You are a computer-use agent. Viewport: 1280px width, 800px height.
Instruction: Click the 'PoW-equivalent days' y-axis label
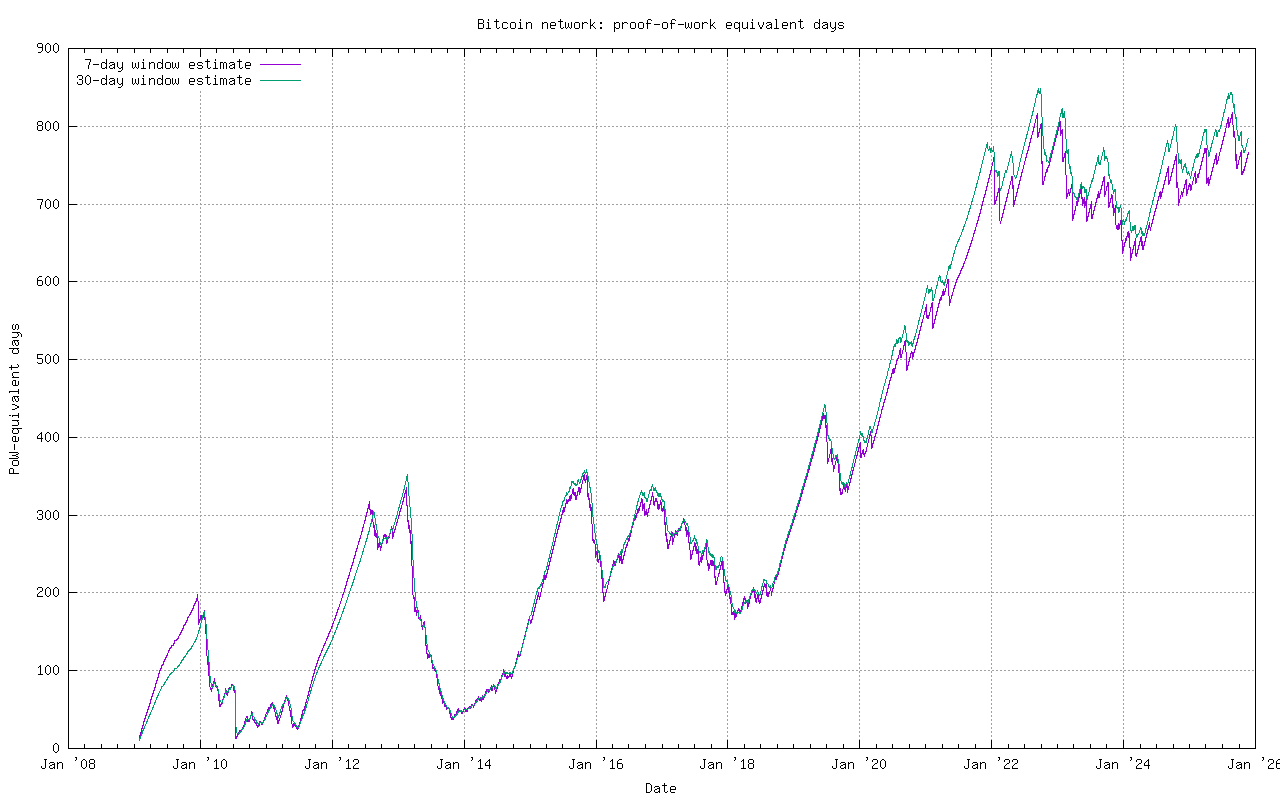[x=15, y=398]
